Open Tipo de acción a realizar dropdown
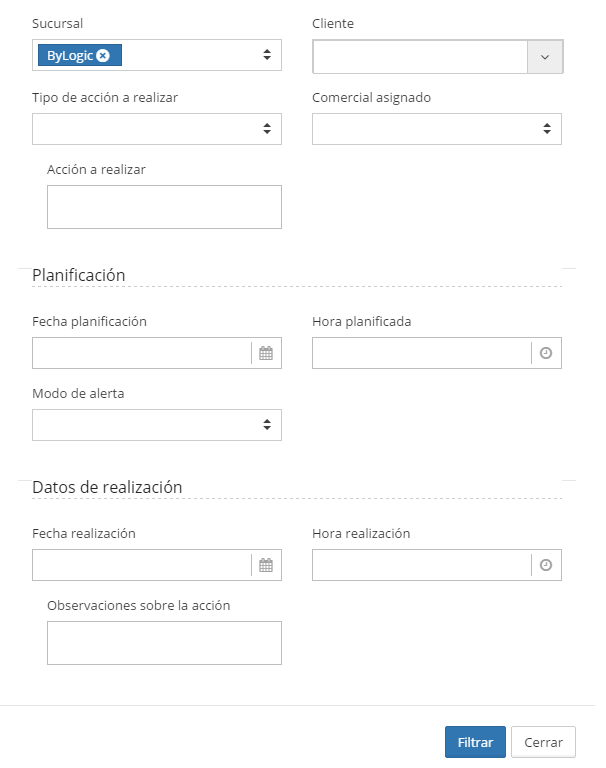 [157, 129]
